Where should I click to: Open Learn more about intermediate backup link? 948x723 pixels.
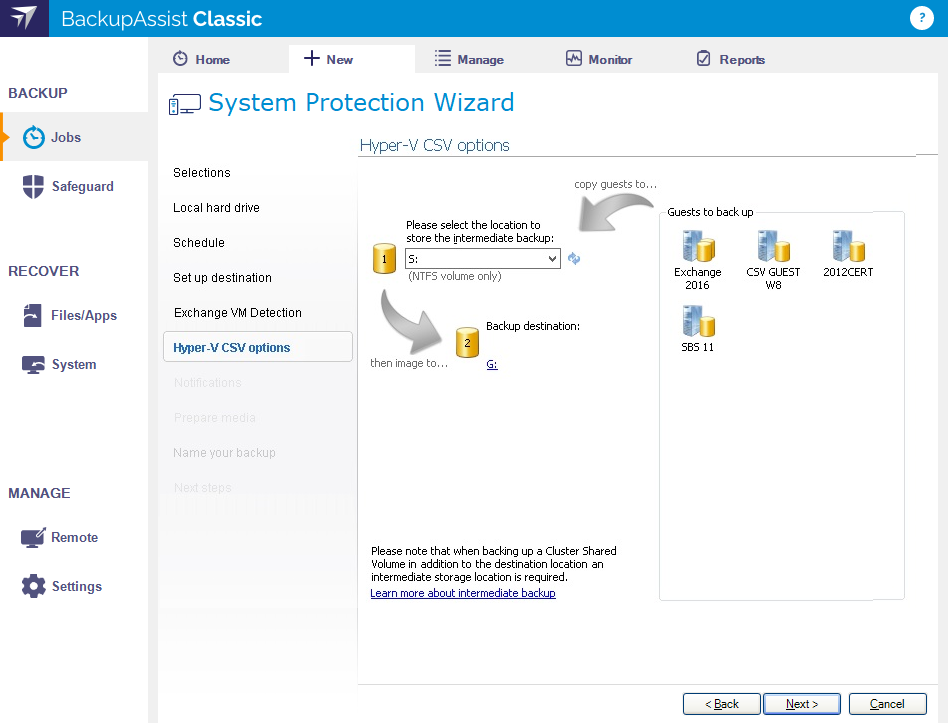click(463, 593)
